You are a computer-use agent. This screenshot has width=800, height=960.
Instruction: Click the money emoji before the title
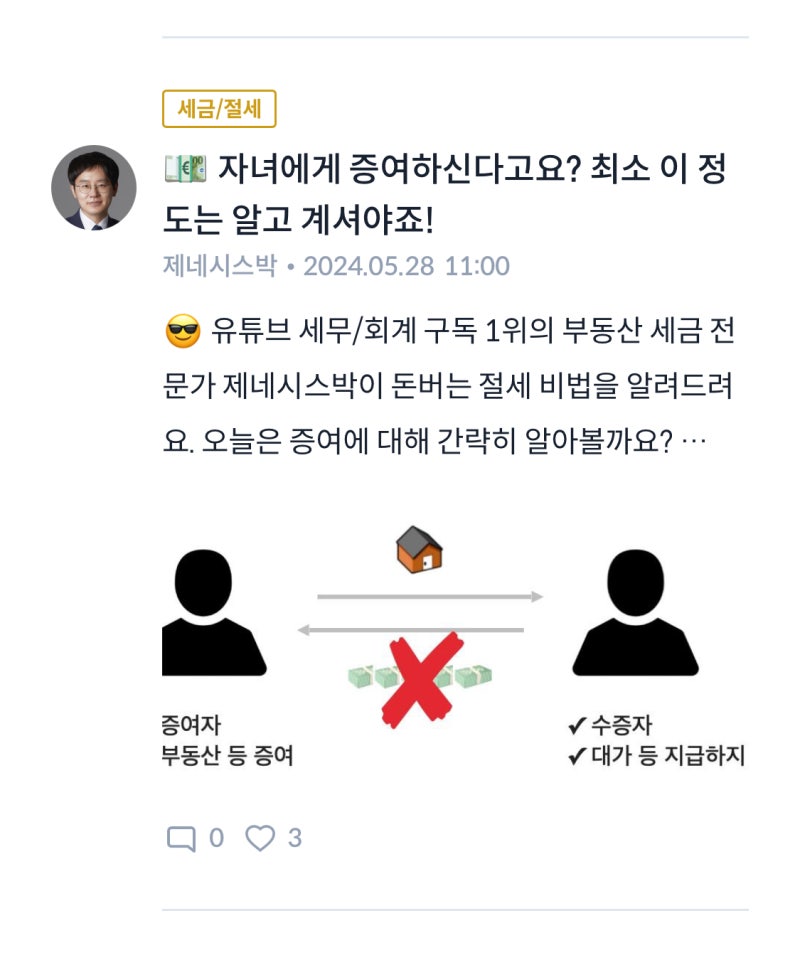coord(185,170)
